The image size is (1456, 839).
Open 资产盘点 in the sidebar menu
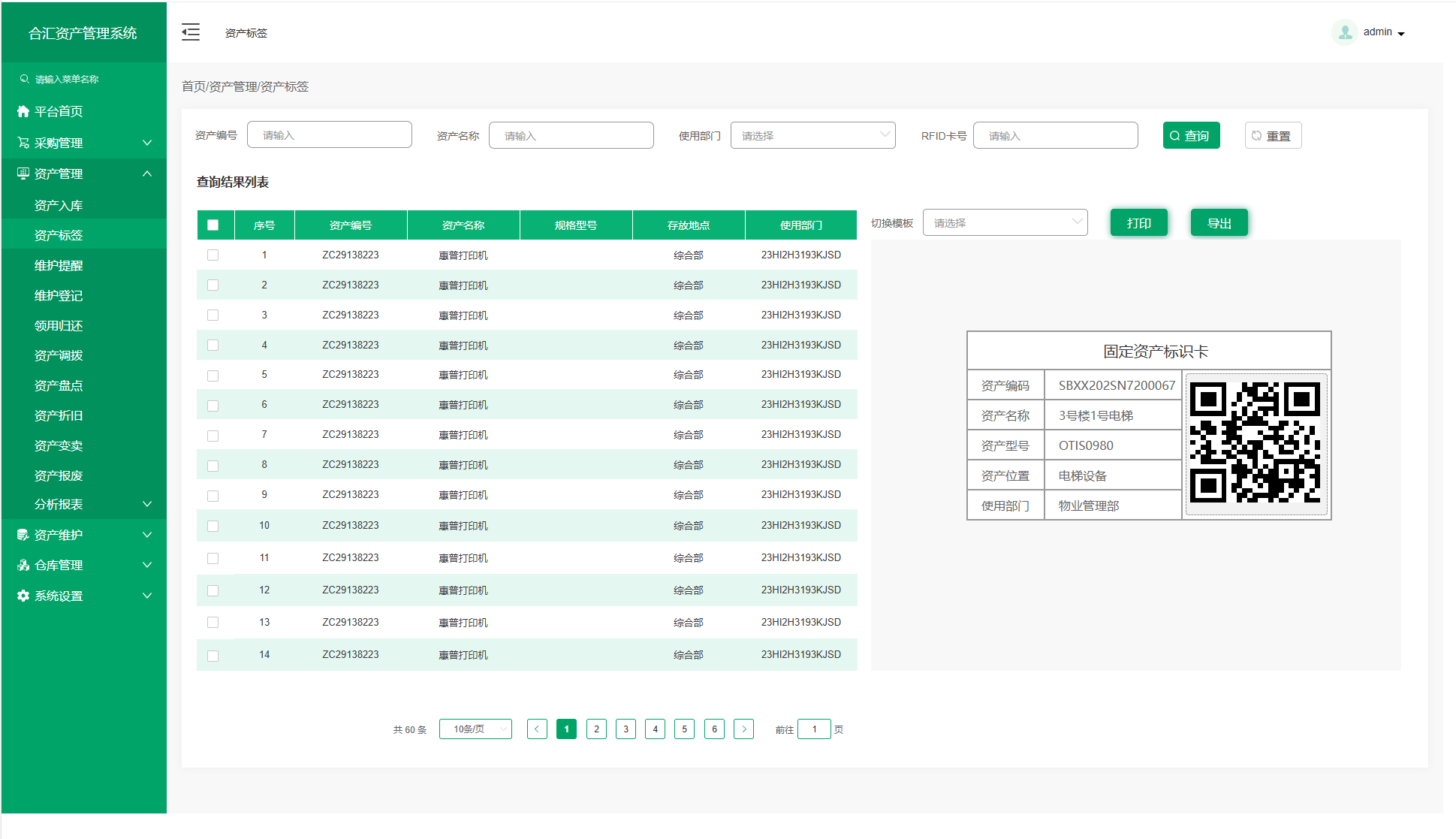coord(59,385)
